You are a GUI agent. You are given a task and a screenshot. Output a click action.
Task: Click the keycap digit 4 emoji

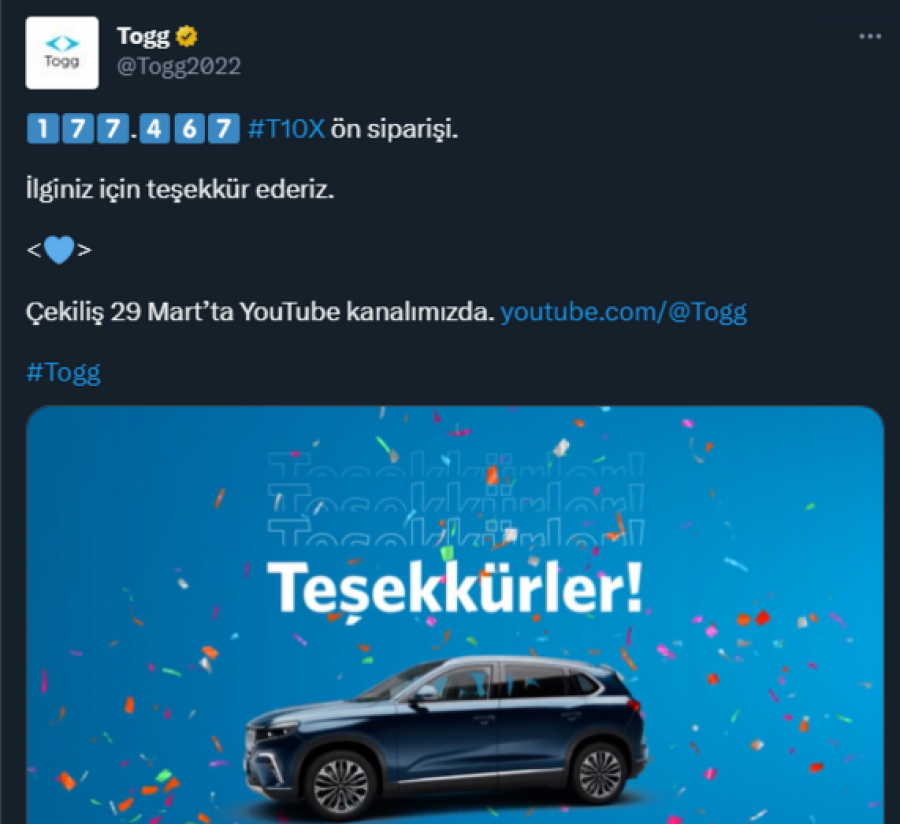pyautogui.click(x=154, y=129)
